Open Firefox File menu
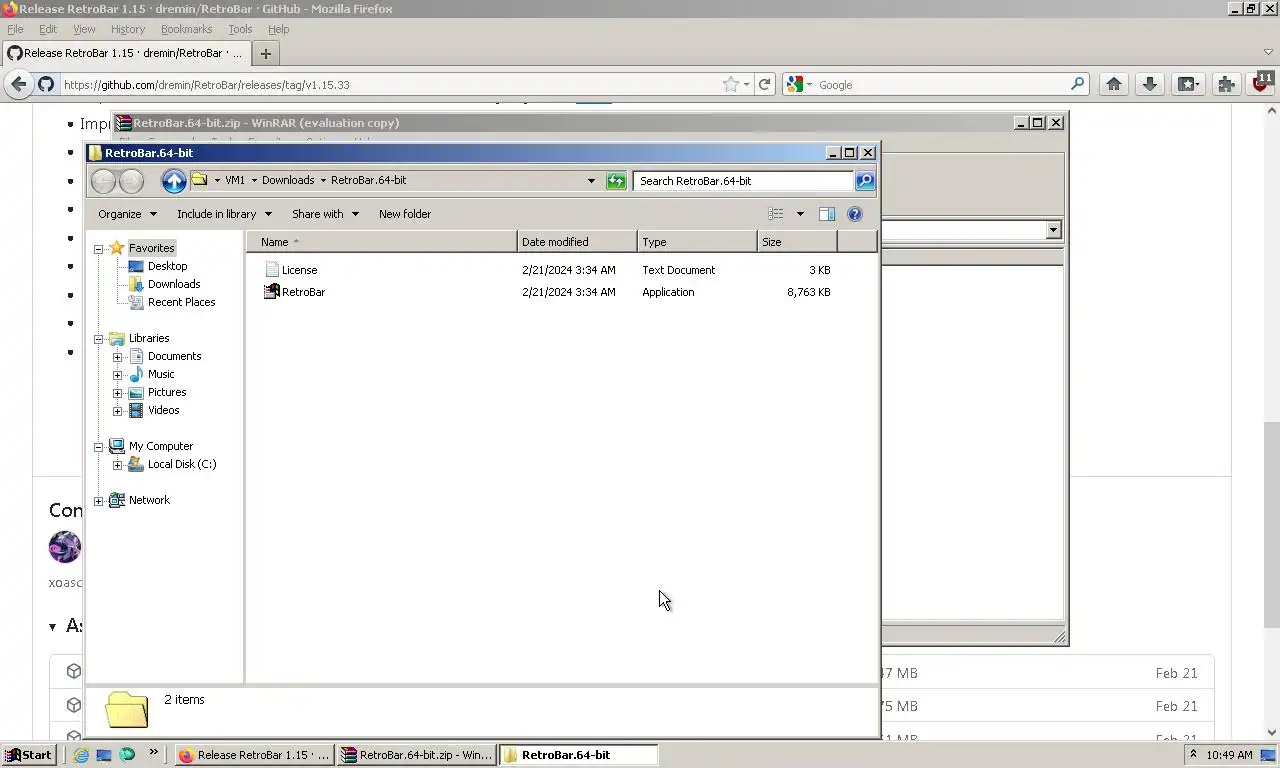1280x768 pixels. [15, 29]
